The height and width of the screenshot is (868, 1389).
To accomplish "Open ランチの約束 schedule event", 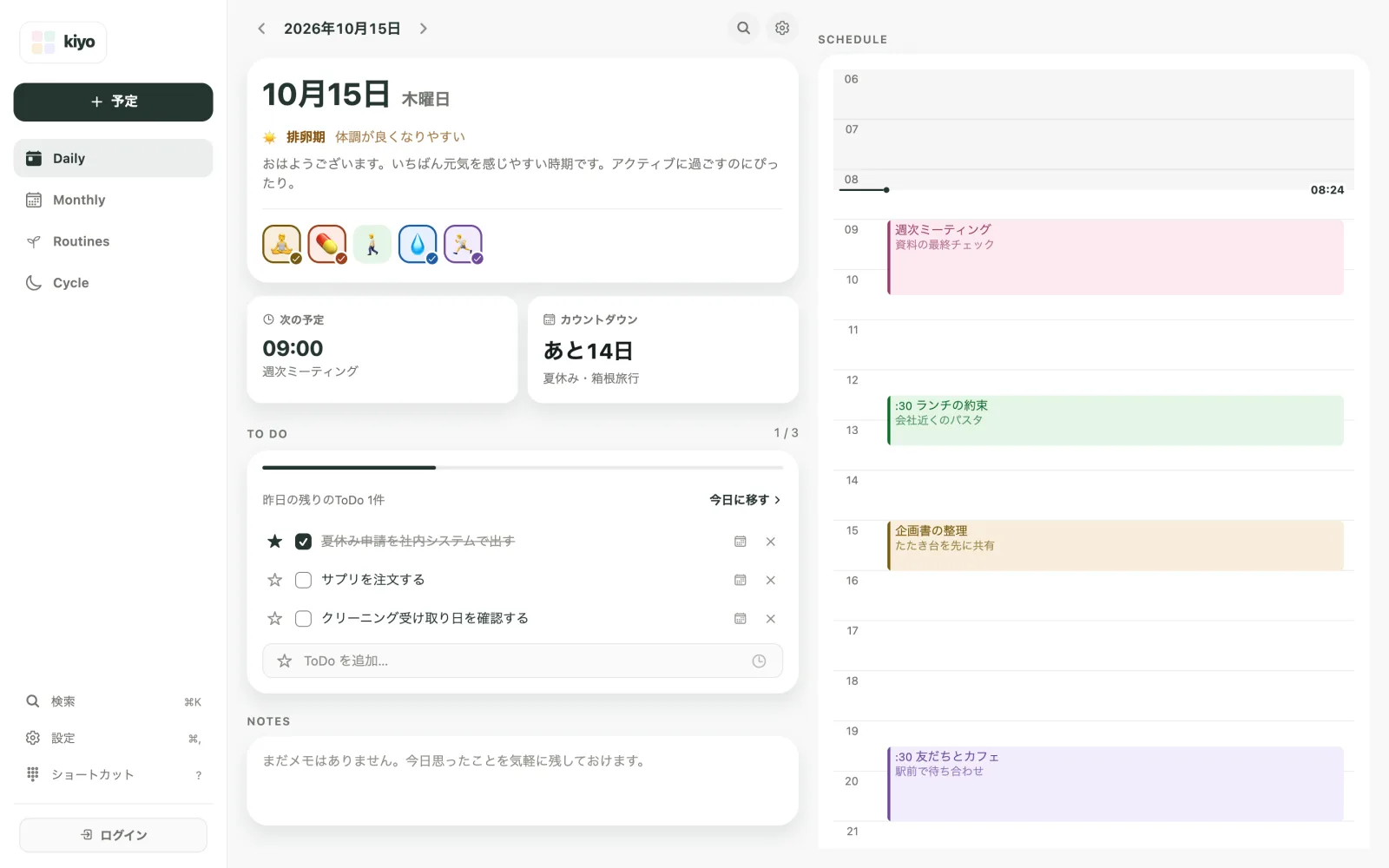I will [1116, 420].
